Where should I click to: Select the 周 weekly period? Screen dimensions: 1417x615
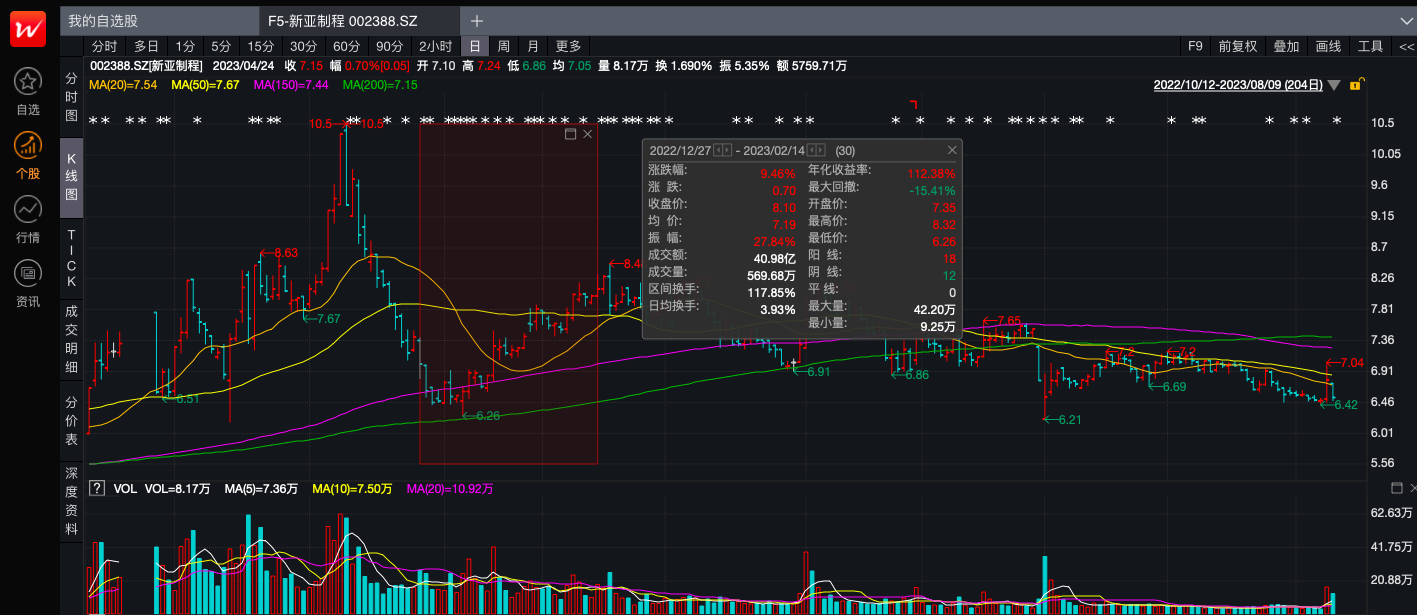[504, 47]
